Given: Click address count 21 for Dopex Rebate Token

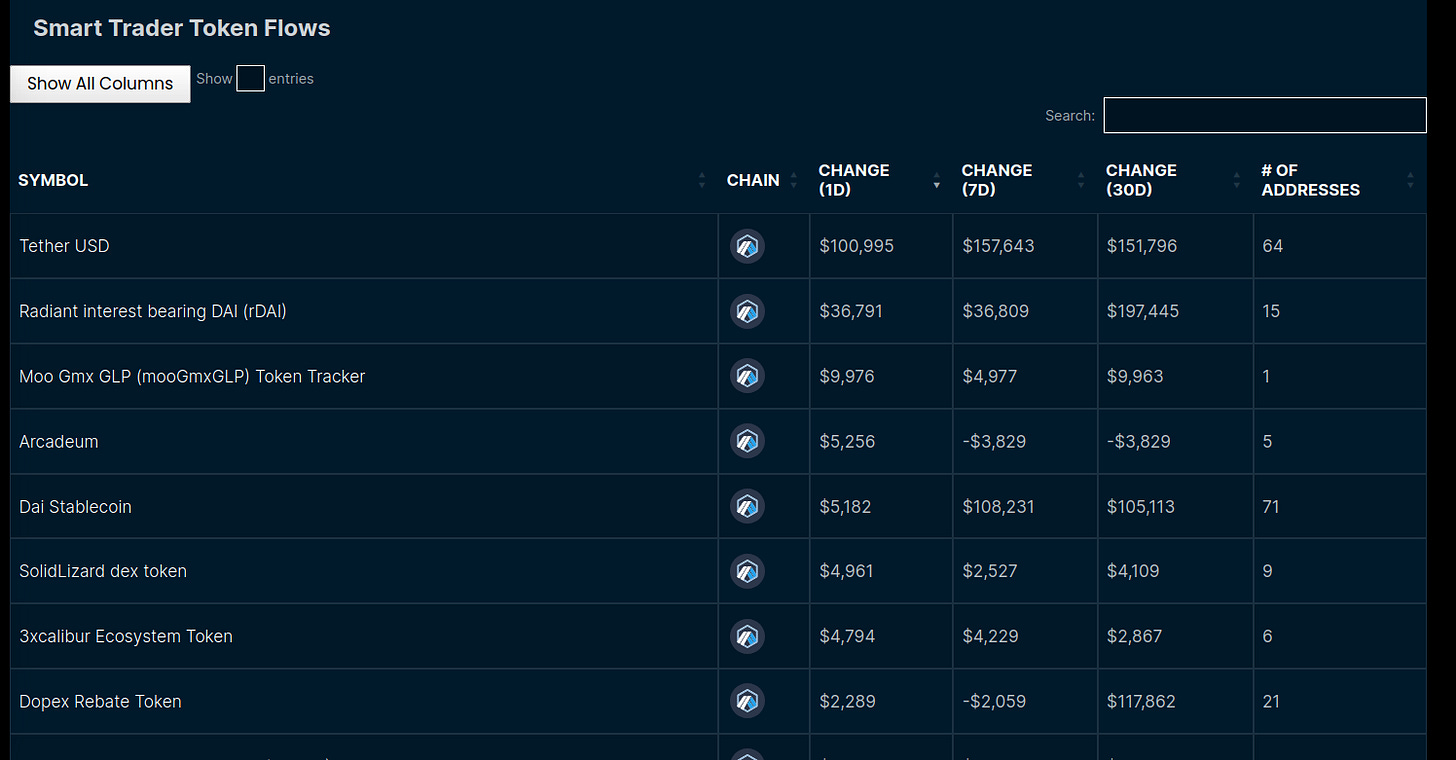Looking at the screenshot, I should (1271, 701).
